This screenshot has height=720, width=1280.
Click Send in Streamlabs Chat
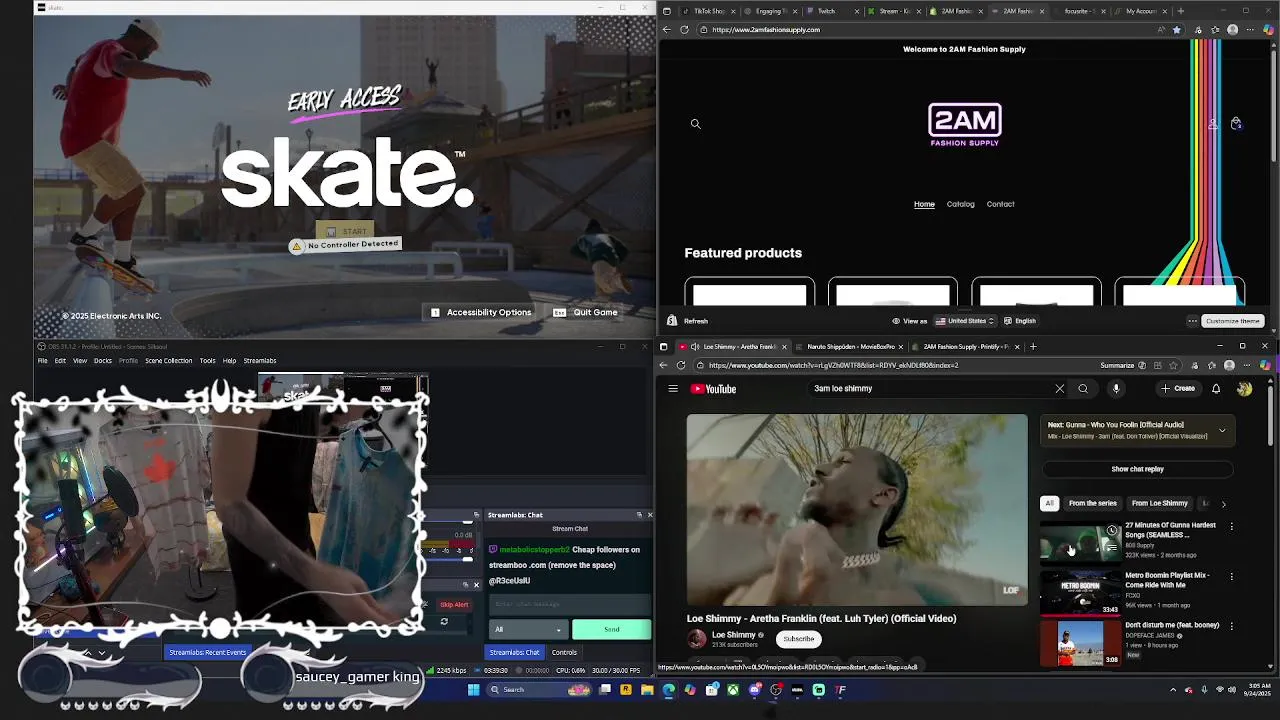click(611, 630)
